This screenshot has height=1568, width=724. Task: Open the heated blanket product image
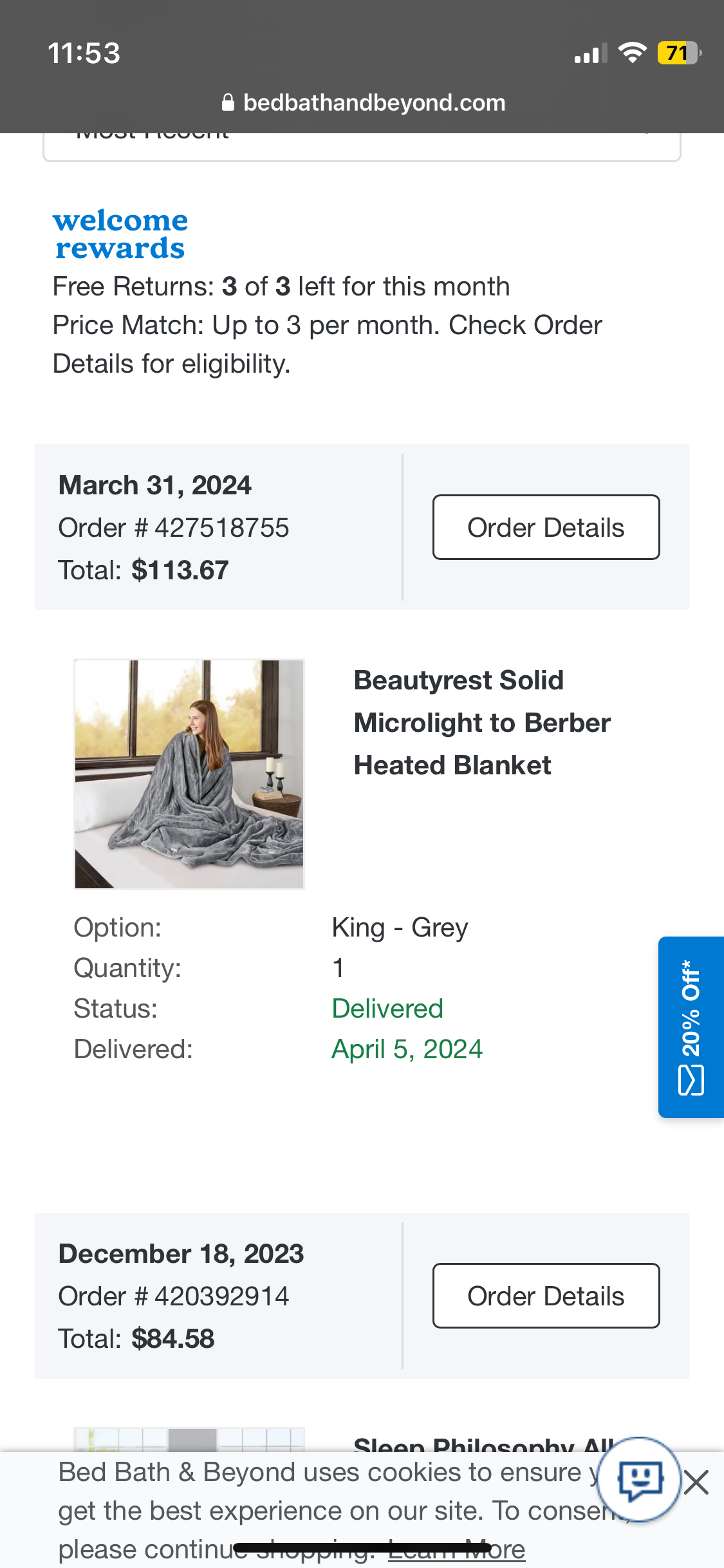[x=189, y=774]
